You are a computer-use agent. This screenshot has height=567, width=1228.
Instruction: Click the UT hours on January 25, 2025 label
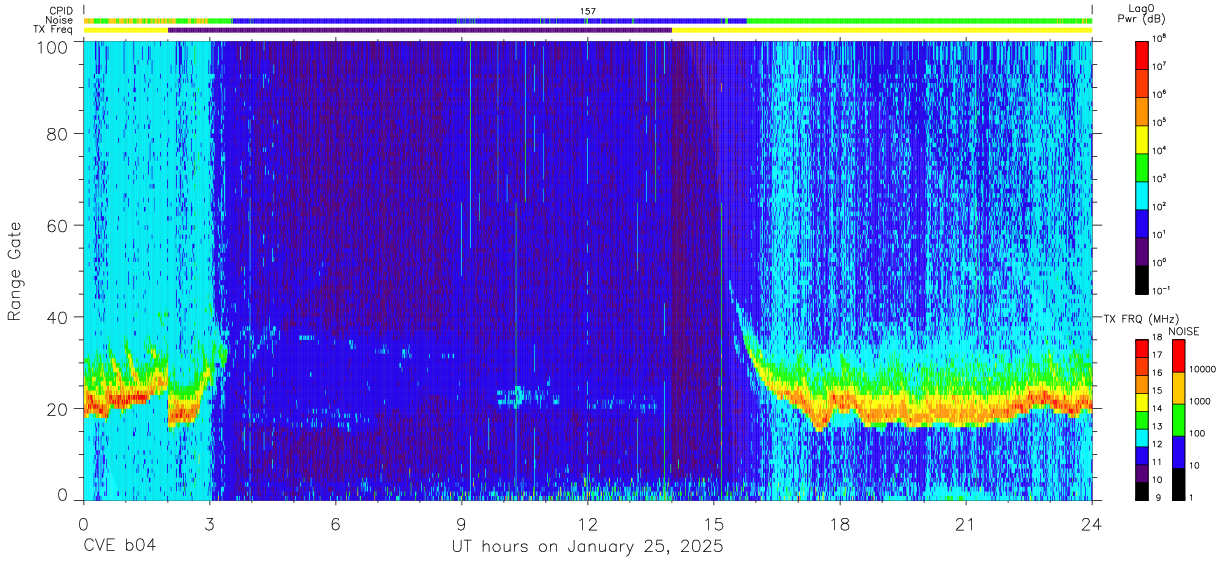click(588, 547)
